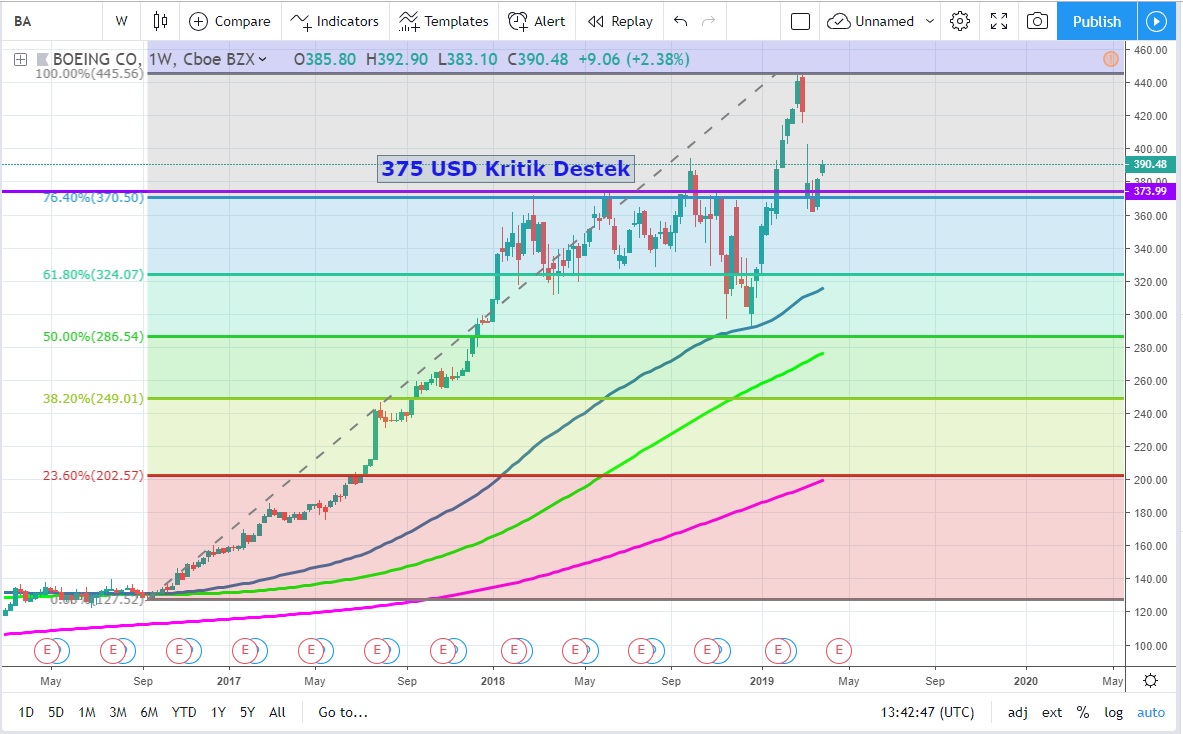Screen dimensions: 1183x734
Task: Click the Publish button
Action: point(1096,21)
